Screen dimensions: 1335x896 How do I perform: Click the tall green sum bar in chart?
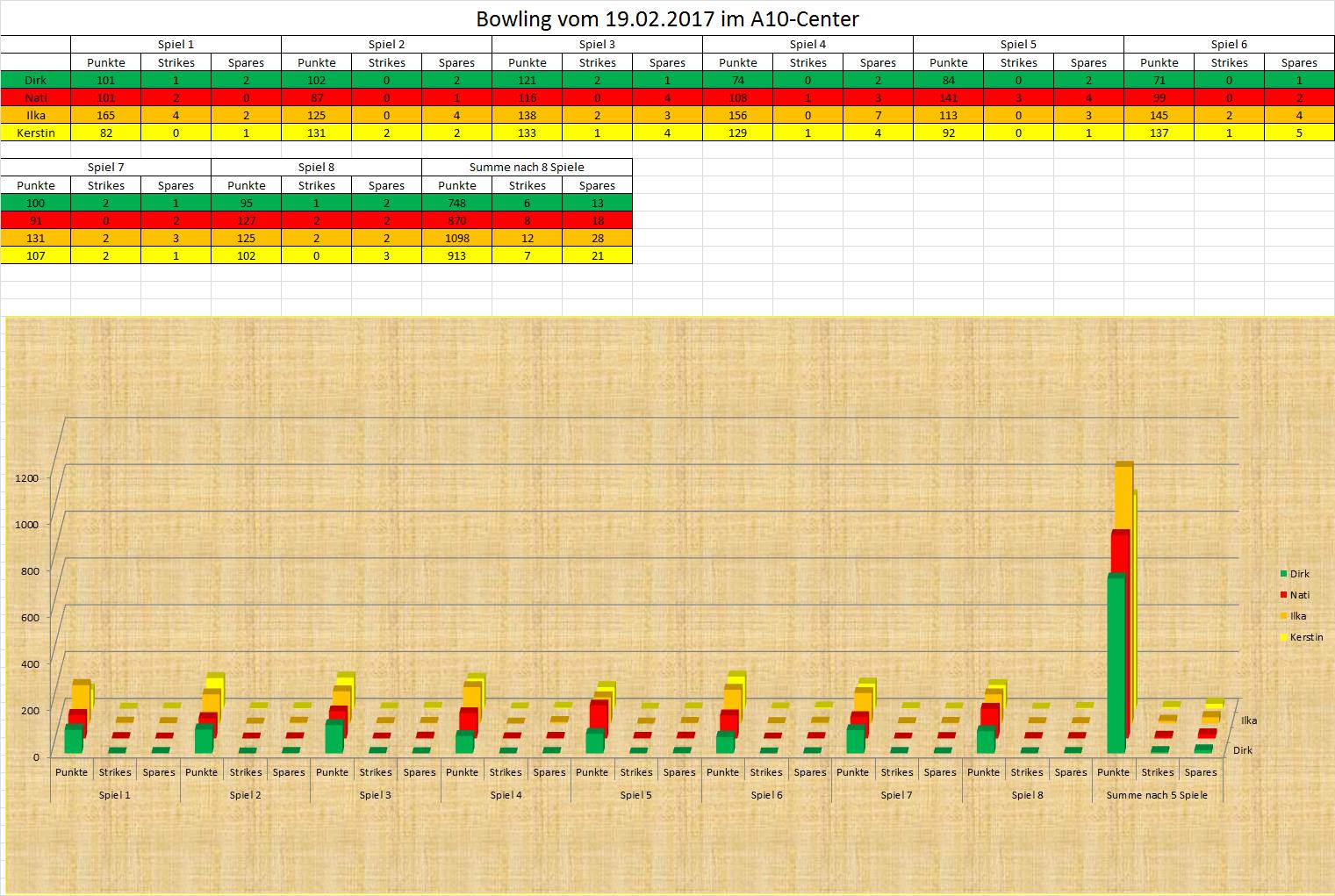click(x=1116, y=667)
